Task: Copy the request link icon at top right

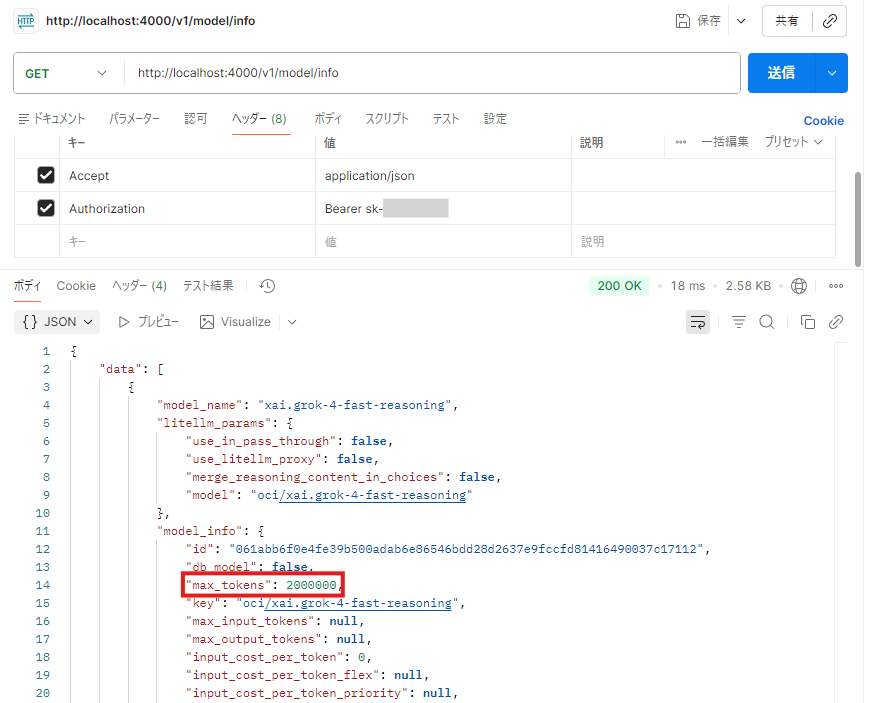Action: [x=829, y=21]
